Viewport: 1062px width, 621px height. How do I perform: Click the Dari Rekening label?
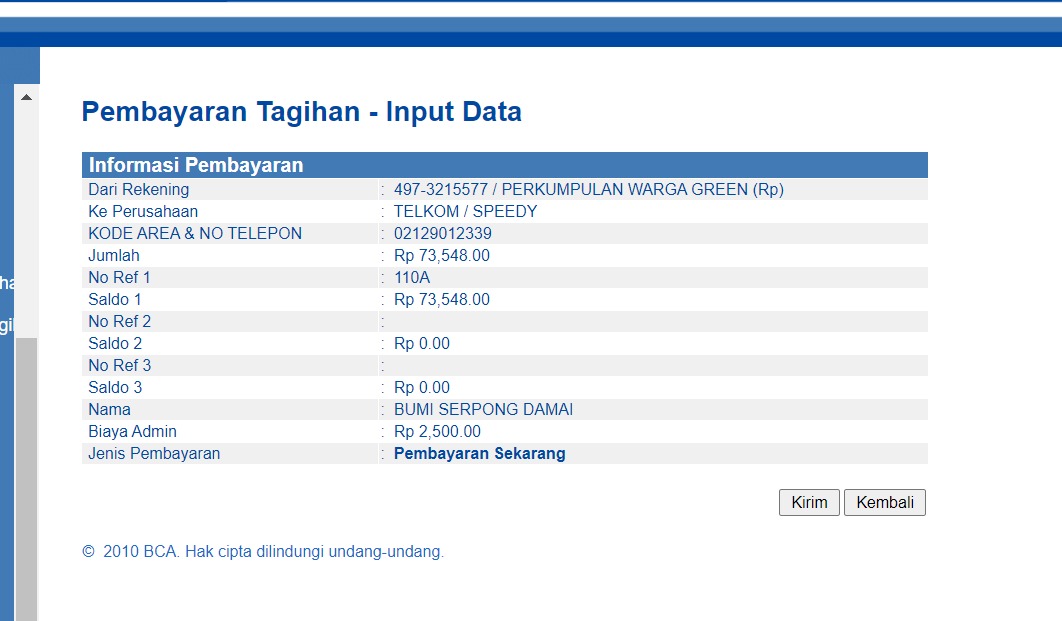tap(138, 189)
